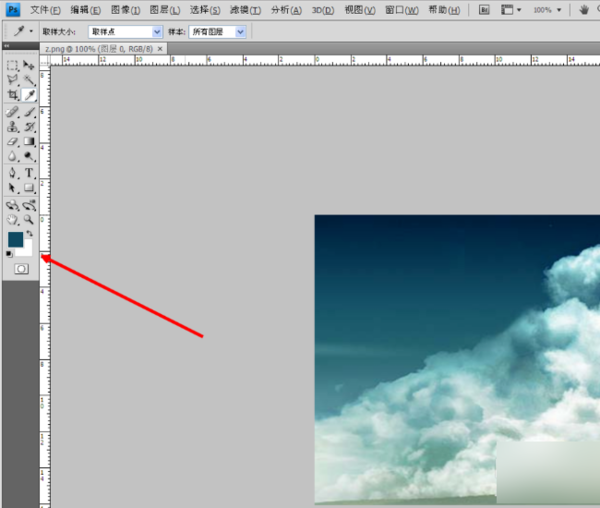Select the 3D Orbit camera tool

tap(29, 205)
